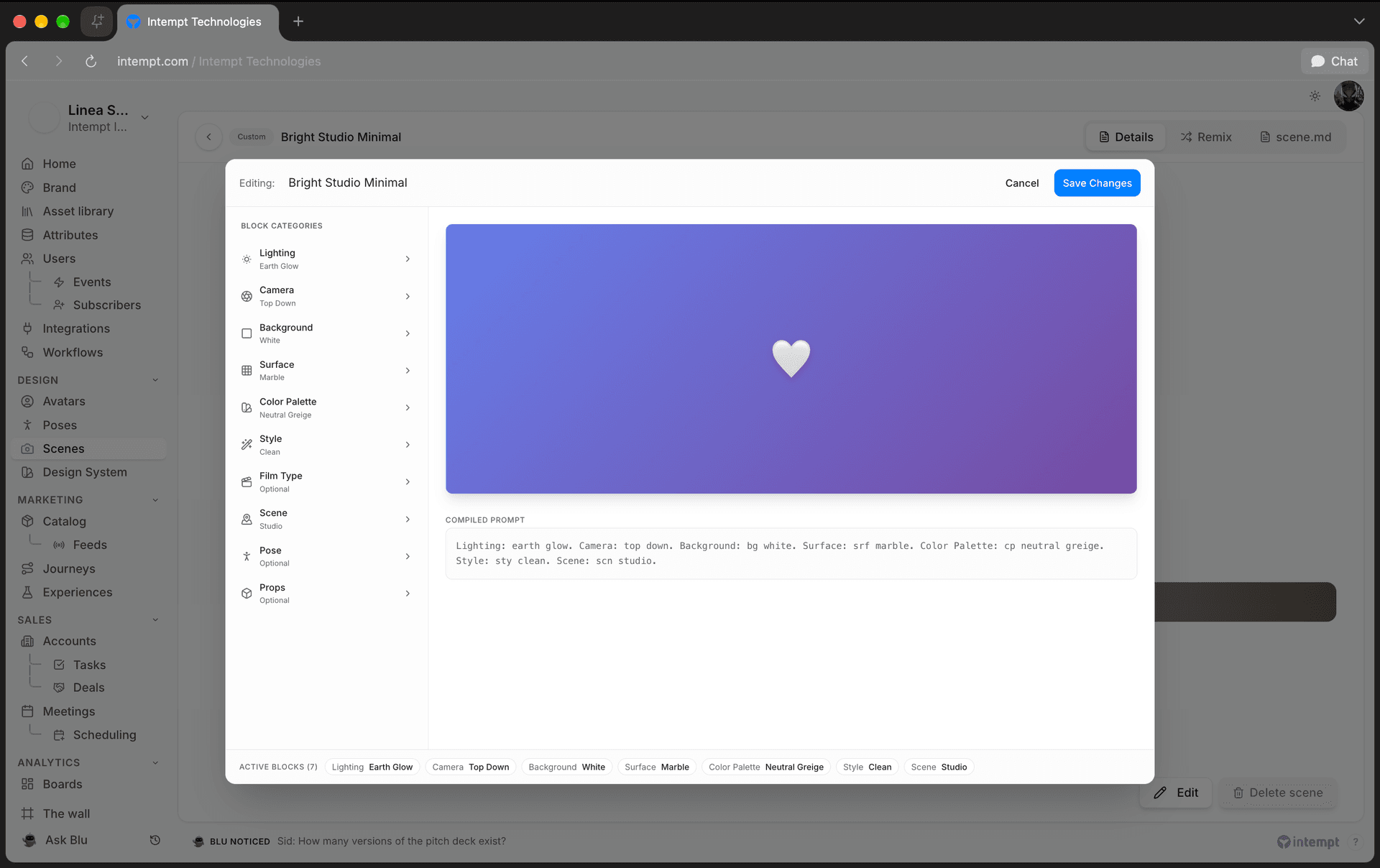Switch to the scene.md tab

(x=1296, y=137)
